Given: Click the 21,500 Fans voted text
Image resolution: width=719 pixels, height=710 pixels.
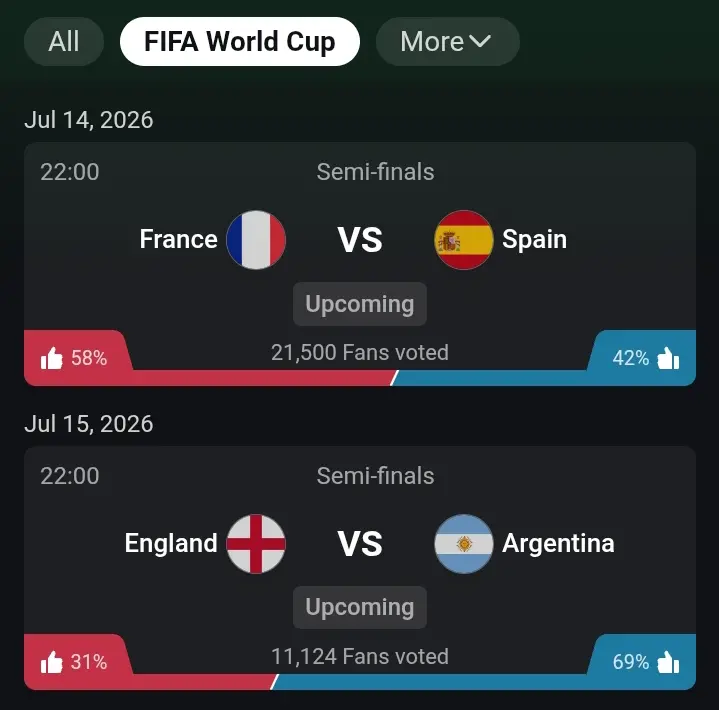Looking at the screenshot, I should click(360, 353).
